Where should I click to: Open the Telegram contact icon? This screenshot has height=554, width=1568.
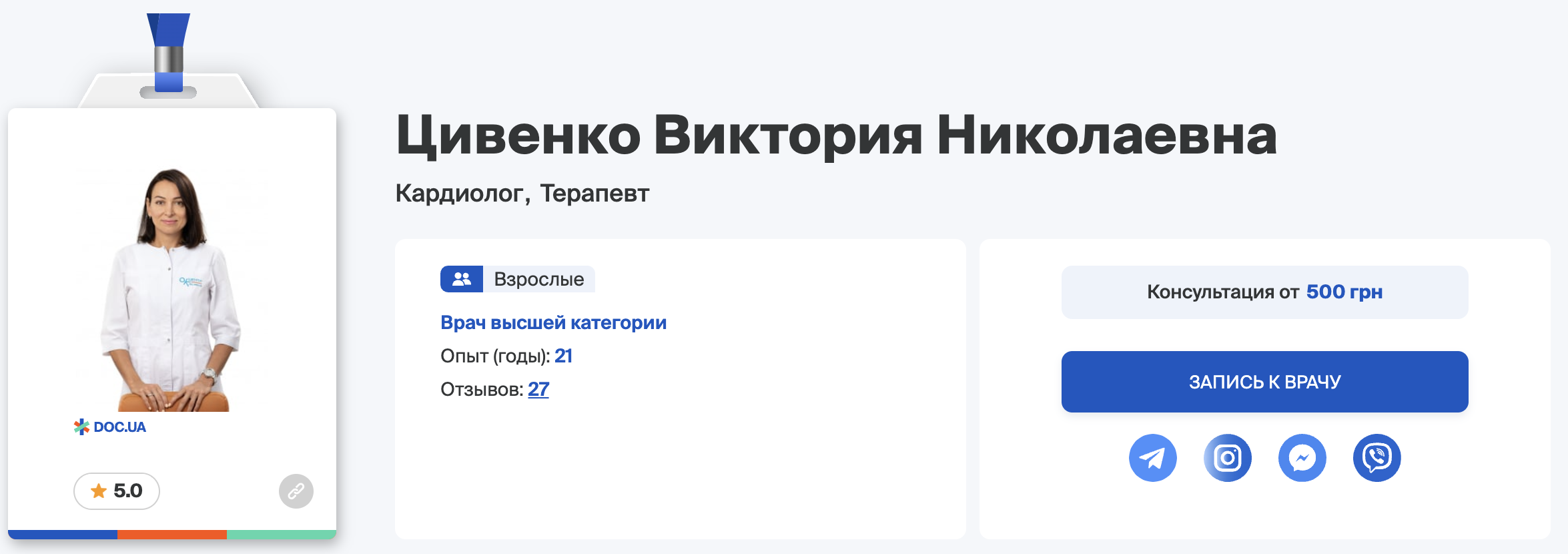1152,458
